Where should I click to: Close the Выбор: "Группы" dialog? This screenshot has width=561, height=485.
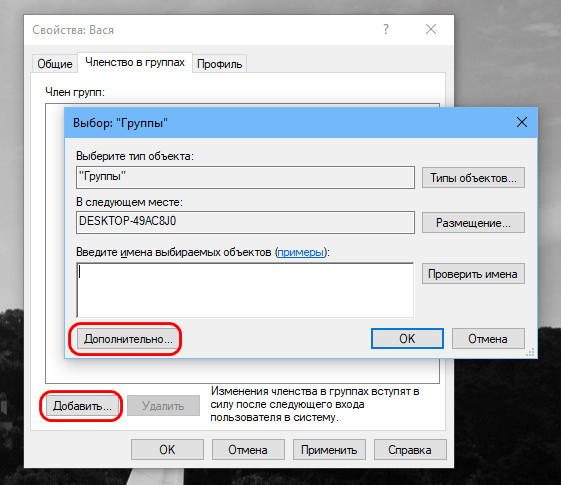522,122
